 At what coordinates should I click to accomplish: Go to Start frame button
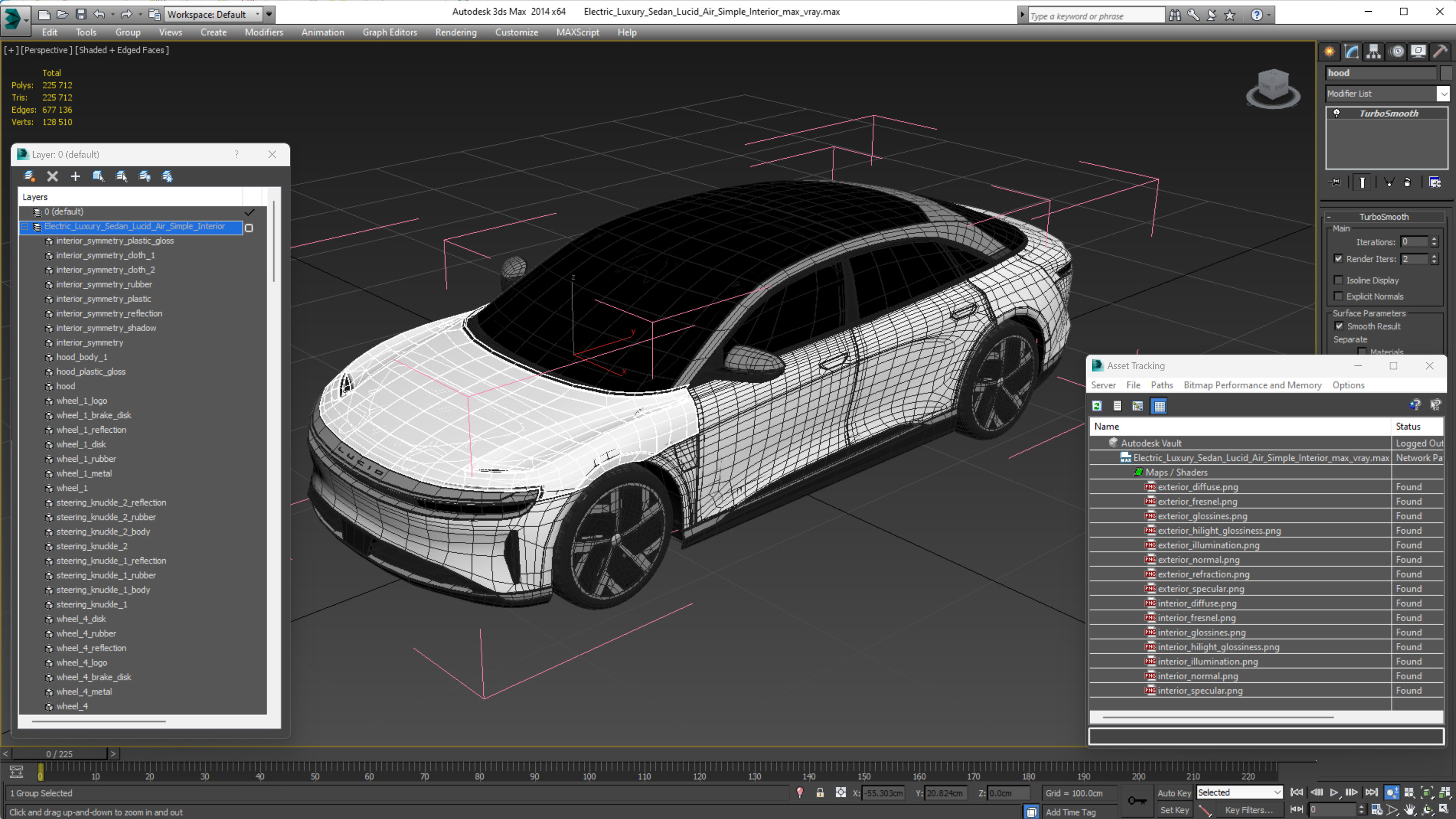(x=1297, y=792)
